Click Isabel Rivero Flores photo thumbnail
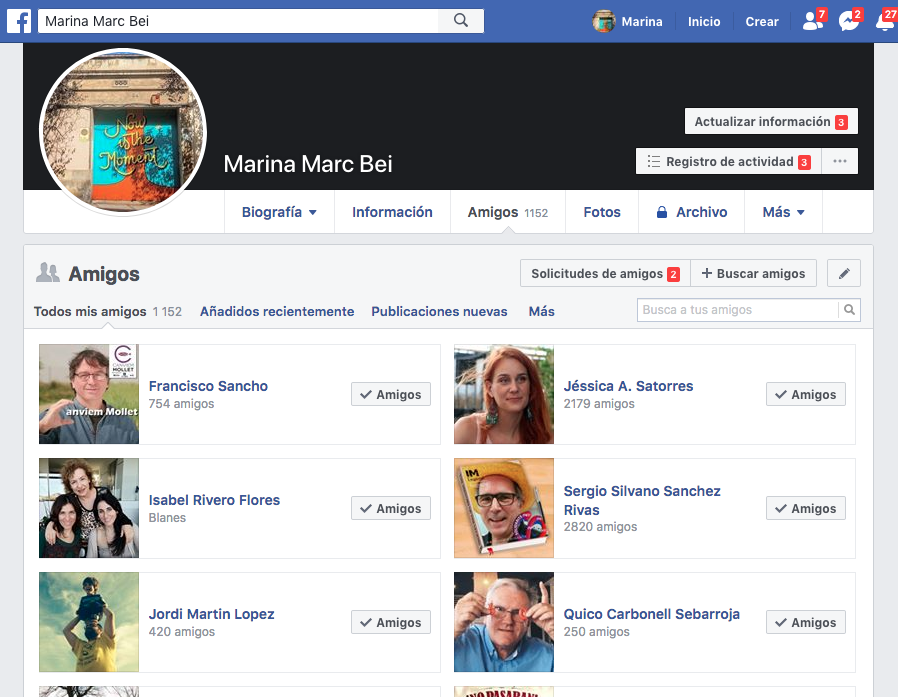 pos(89,508)
